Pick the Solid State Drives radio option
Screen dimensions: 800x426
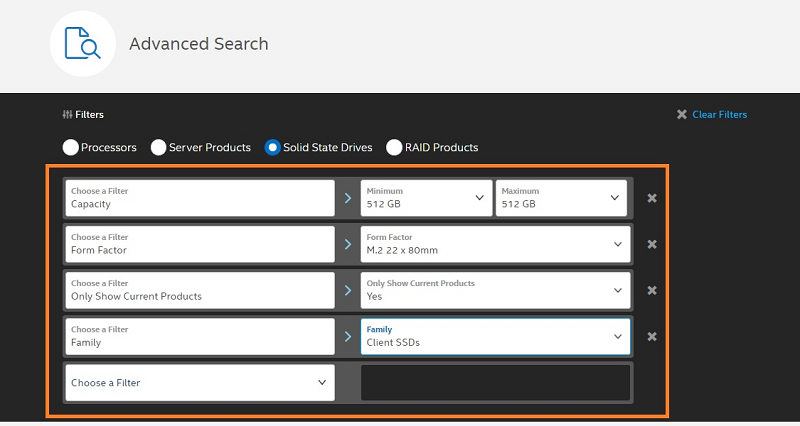pos(272,148)
